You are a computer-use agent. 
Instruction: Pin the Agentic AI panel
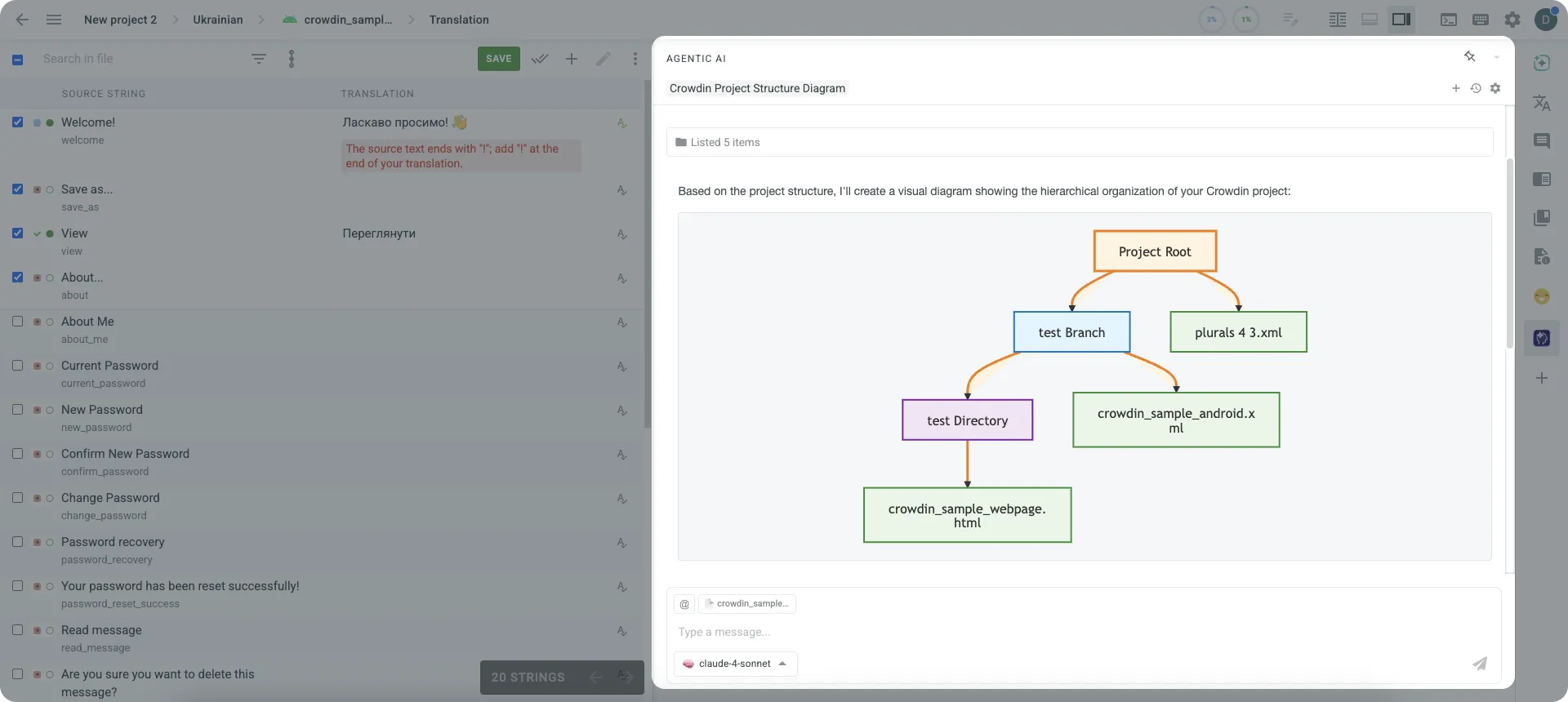point(1469,56)
